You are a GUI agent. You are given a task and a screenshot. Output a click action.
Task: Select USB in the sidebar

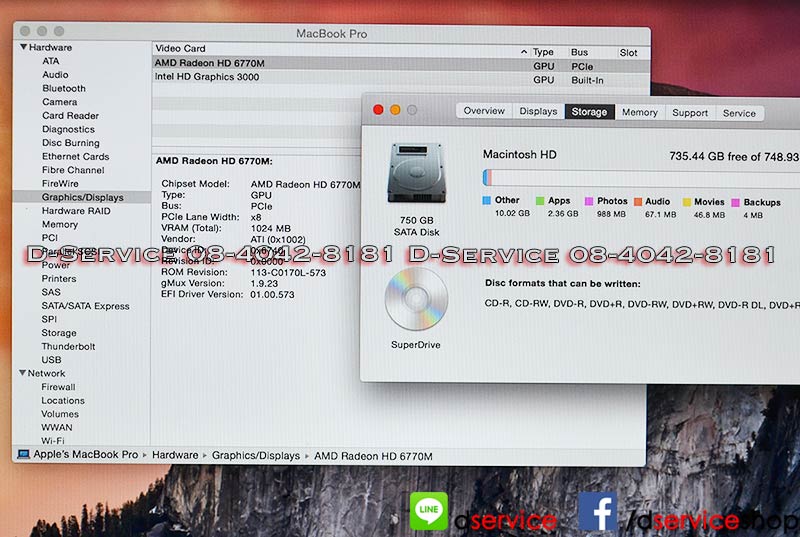point(51,360)
